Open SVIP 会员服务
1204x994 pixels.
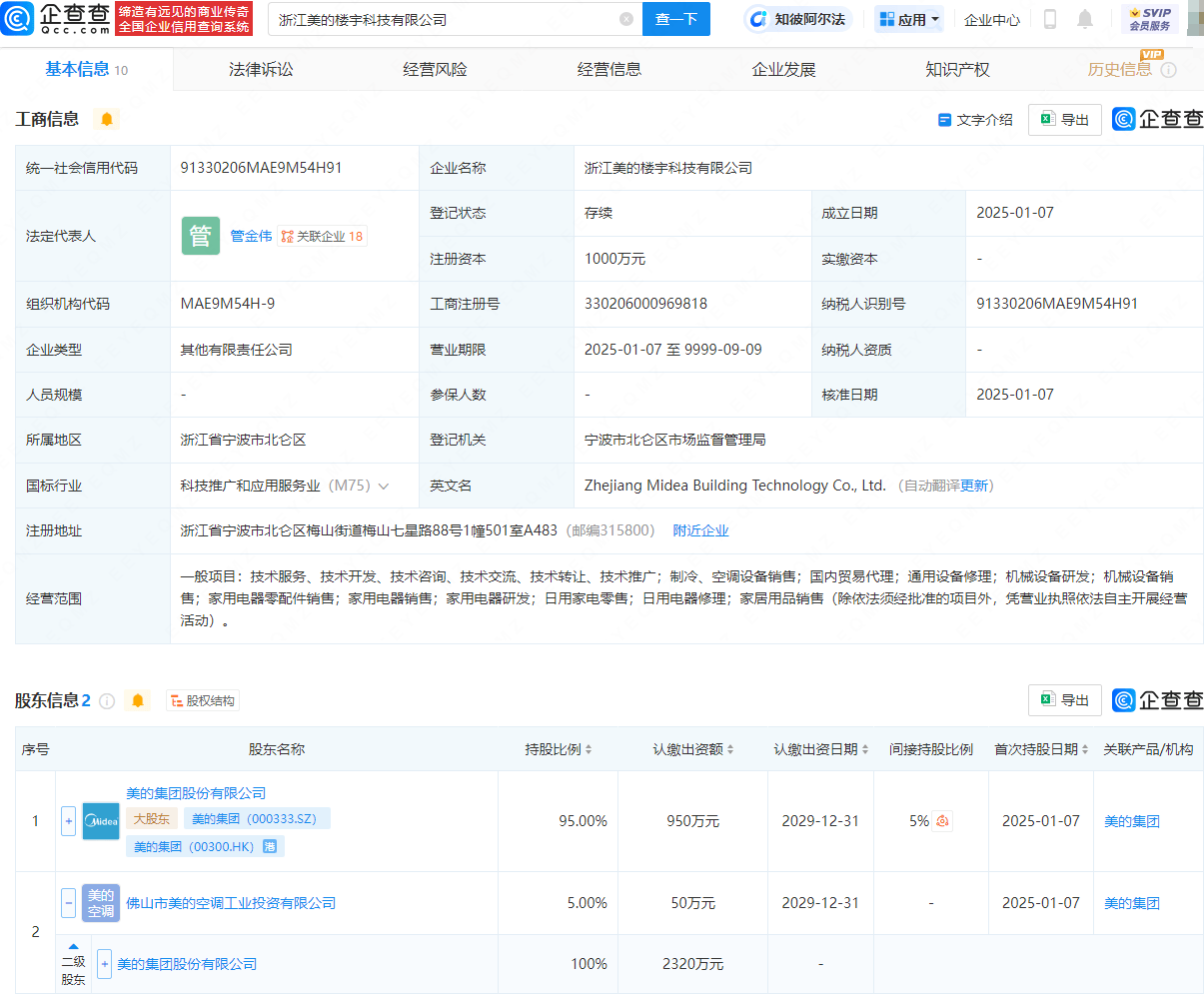pyautogui.click(x=1150, y=19)
